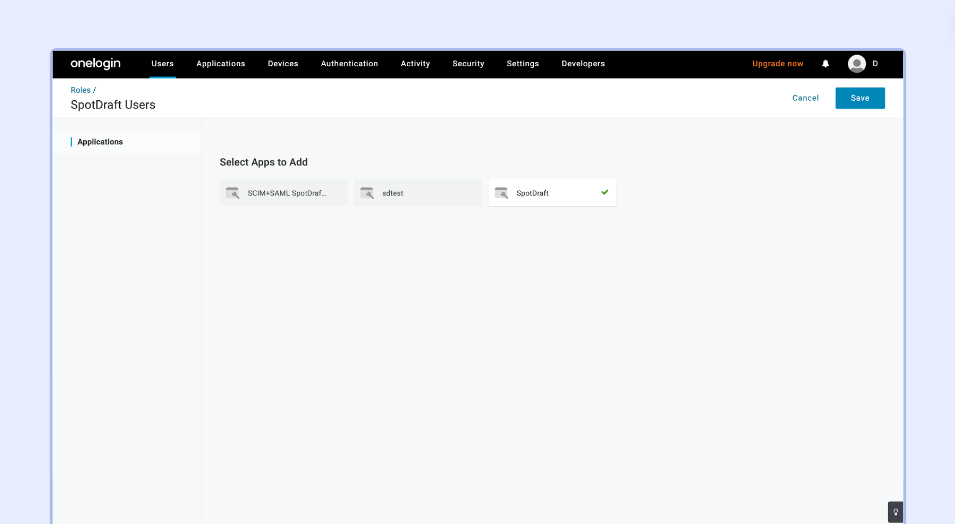Viewport: 955px width, 524px height.
Task: Click the help lightbulb icon at bottom right
Action: (x=895, y=512)
